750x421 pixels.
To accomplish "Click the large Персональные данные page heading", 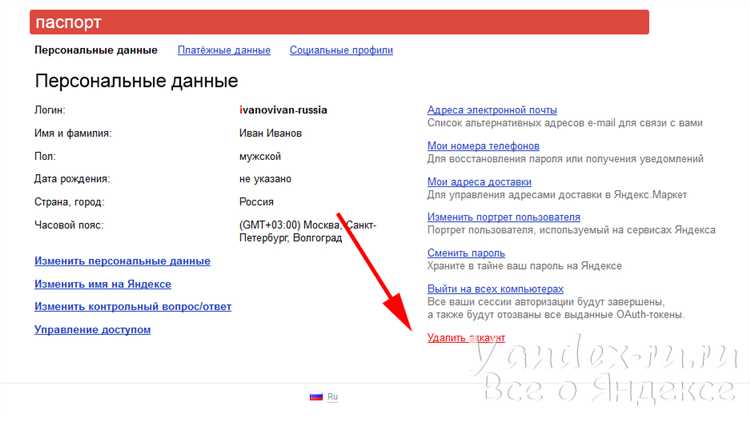I will (x=136, y=81).
